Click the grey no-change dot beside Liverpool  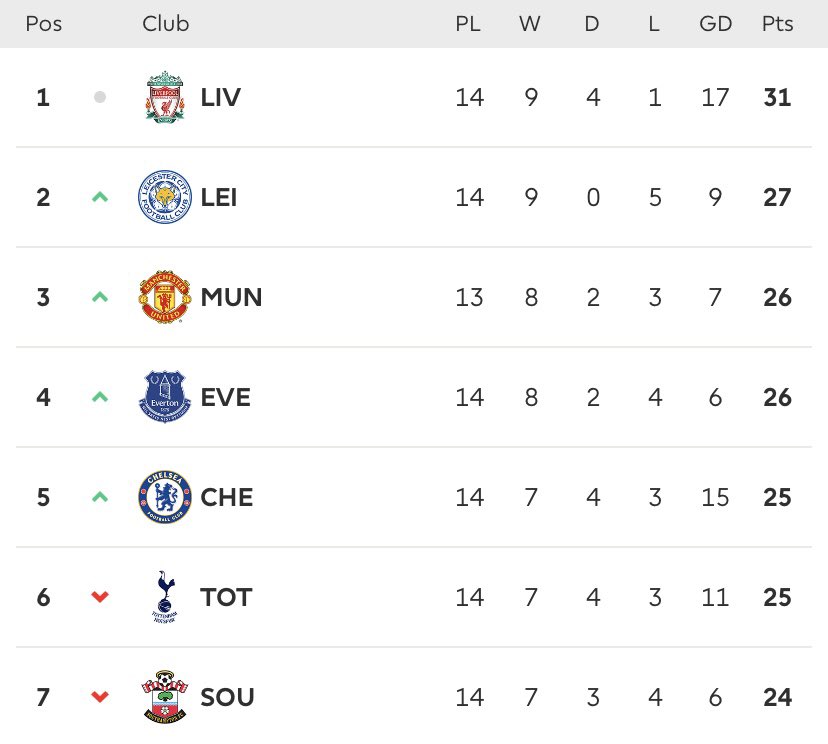[100, 97]
